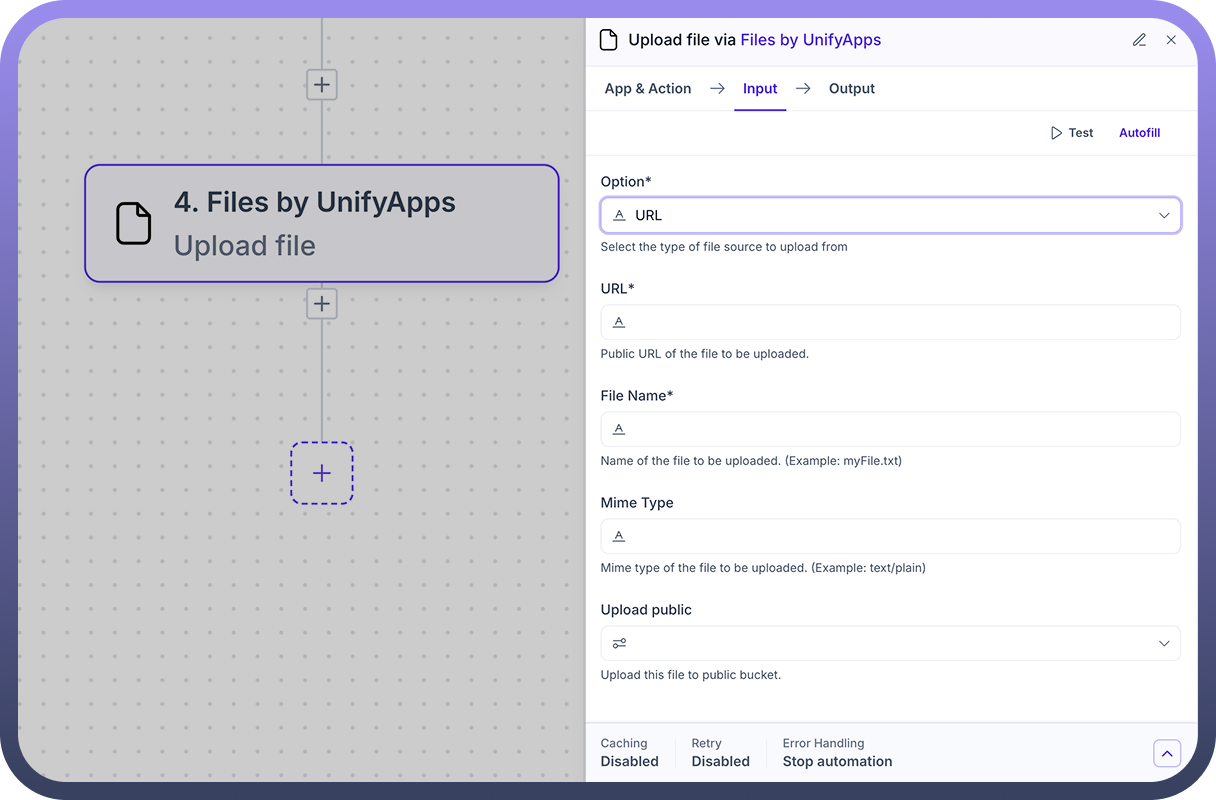
Task: Open the Option dropdown showing URL
Action: (x=890, y=215)
